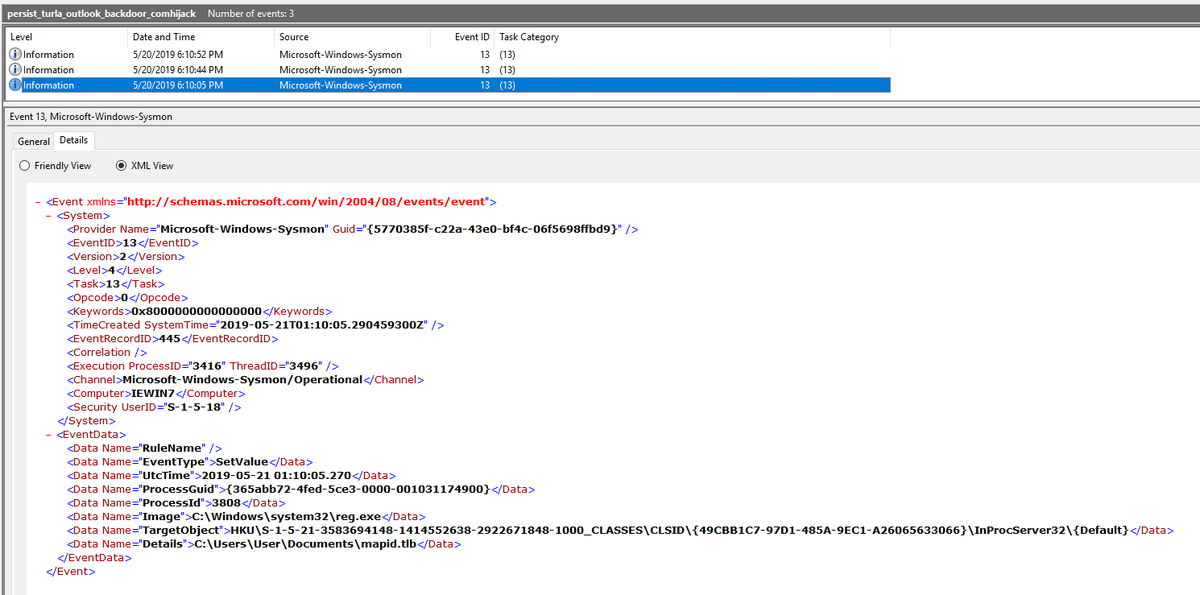Click the Provider Name Microsoft-Windows-Sysmon line
The height and width of the screenshot is (595, 1200).
click(352, 229)
